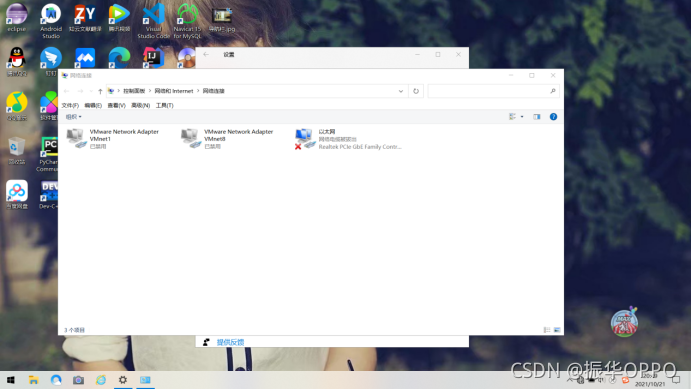Image resolution: width=692 pixels, height=389 pixels.
Task: Click the taskbar date 2021/10/21
Action: point(650,384)
